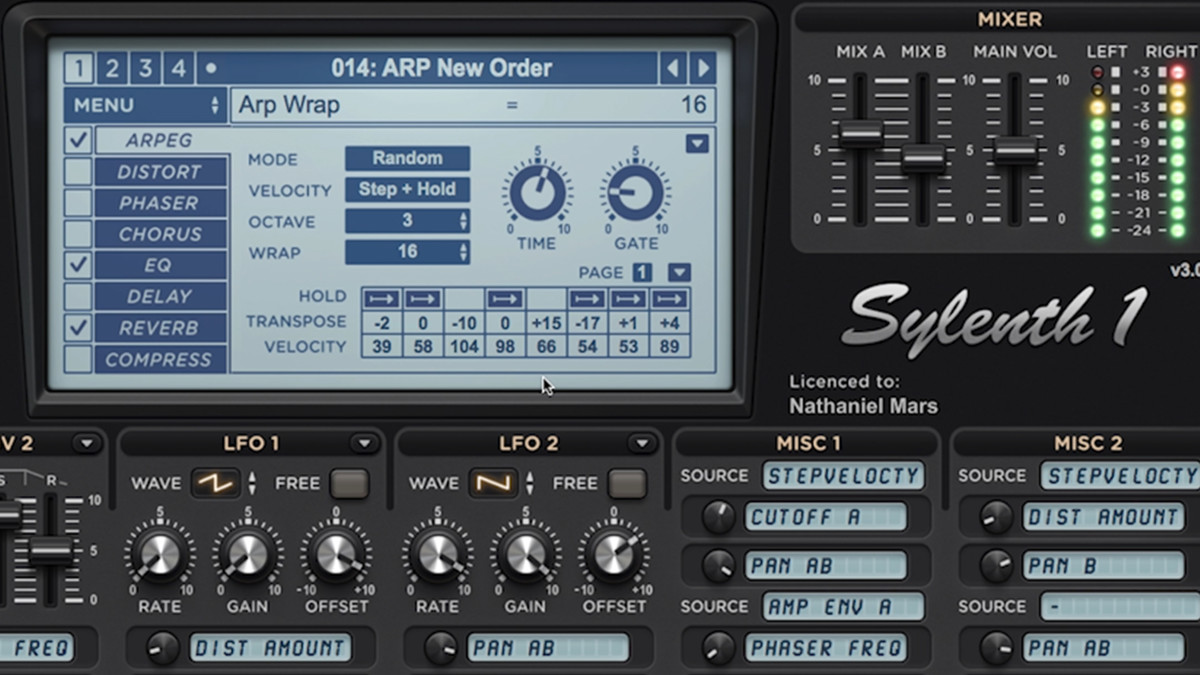The width and height of the screenshot is (1200, 675).
Task: Click preset name 014: ARP New Order
Action: tap(441, 68)
